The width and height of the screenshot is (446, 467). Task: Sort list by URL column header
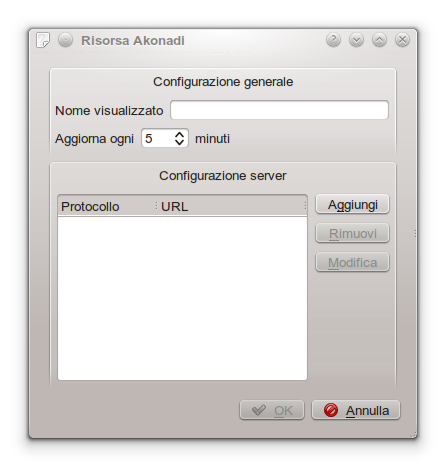click(x=232, y=206)
